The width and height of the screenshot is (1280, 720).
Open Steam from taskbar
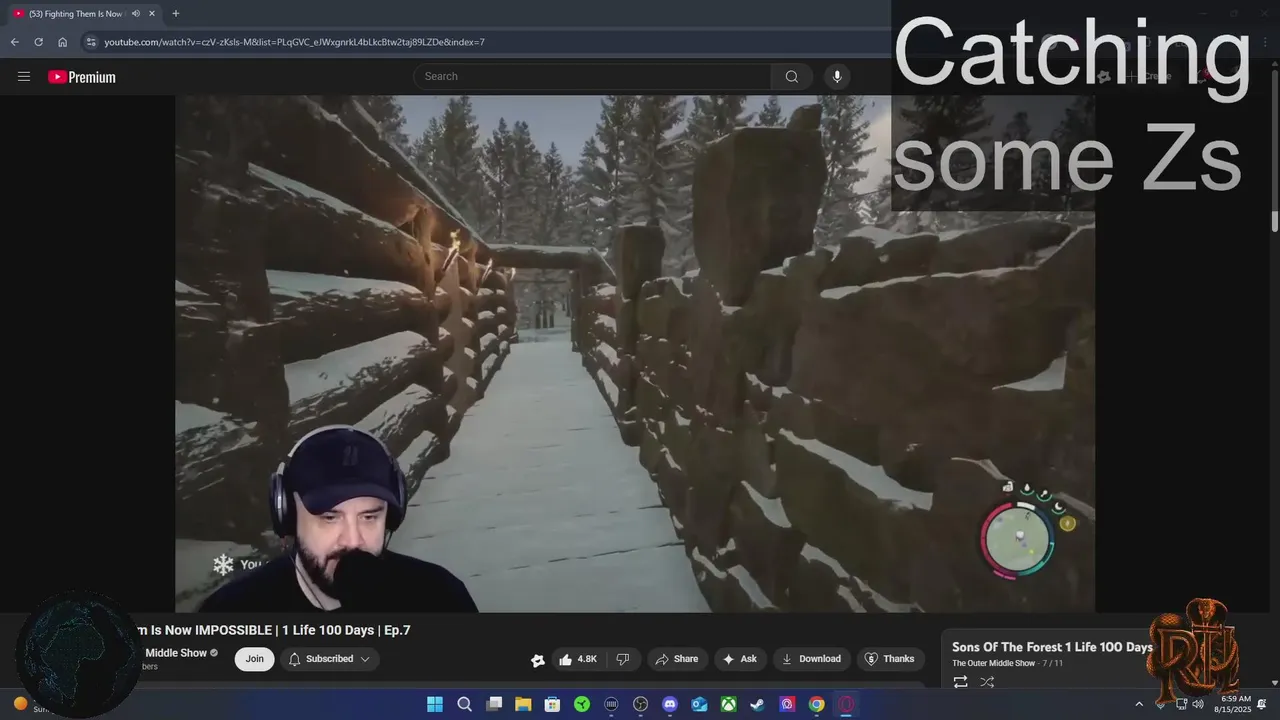pos(758,704)
